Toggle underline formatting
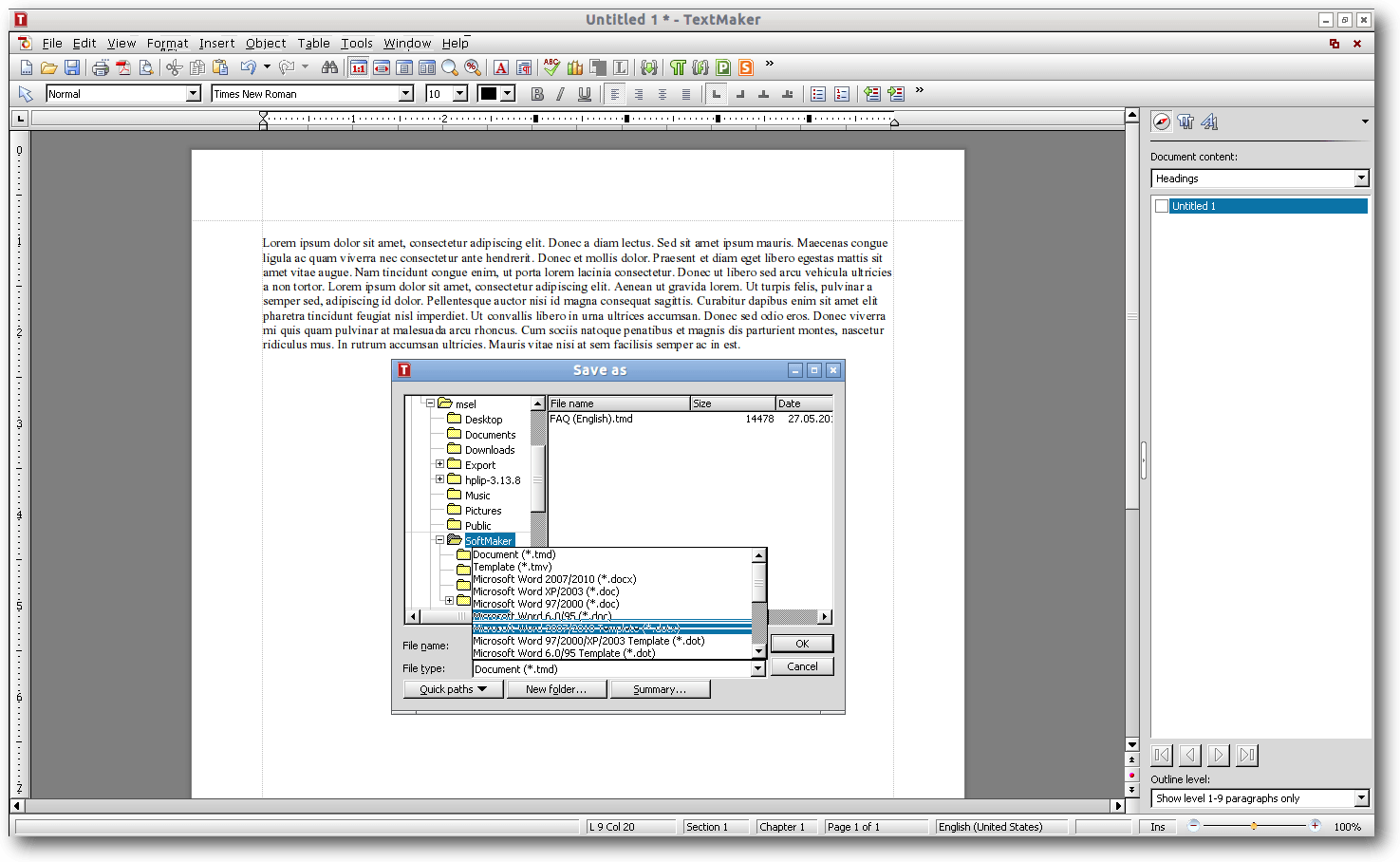 click(584, 94)
